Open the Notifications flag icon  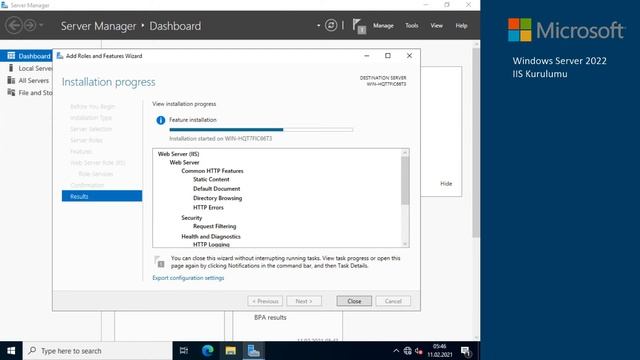click(359, 26)
